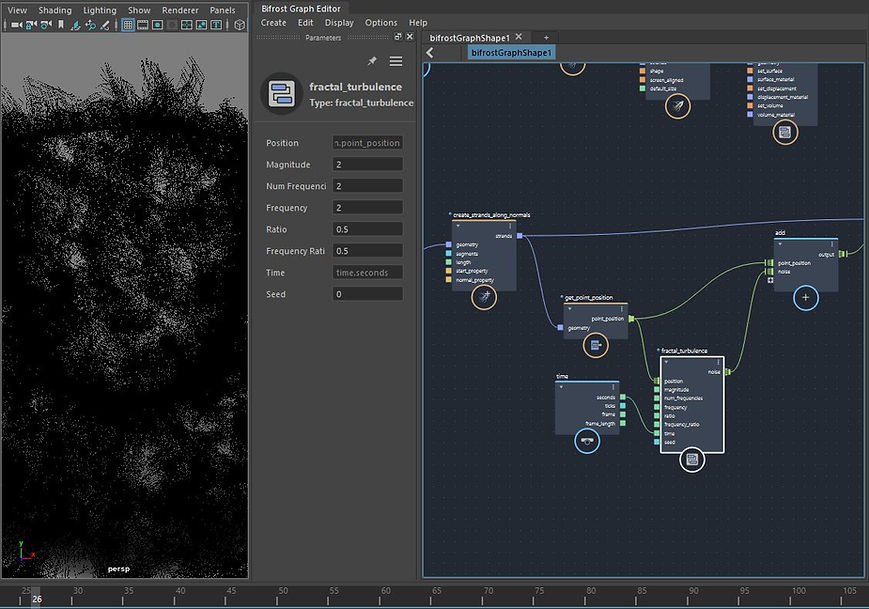Viewport: 869px width, 609px height.
Task: Float the Parameters panel with undock icon
Action: [x=397, y=37]
